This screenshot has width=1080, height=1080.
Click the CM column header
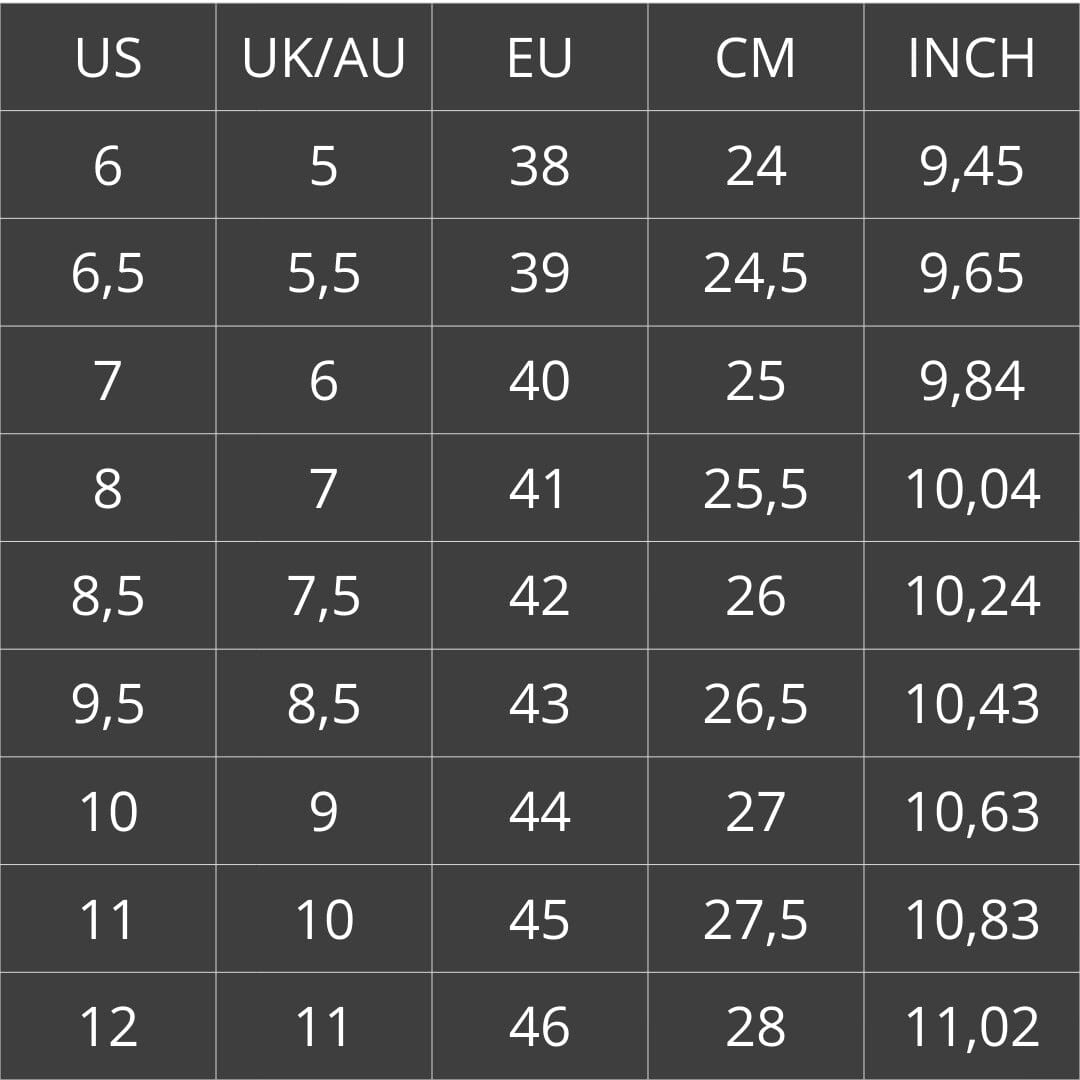click(x=756, y=58)
